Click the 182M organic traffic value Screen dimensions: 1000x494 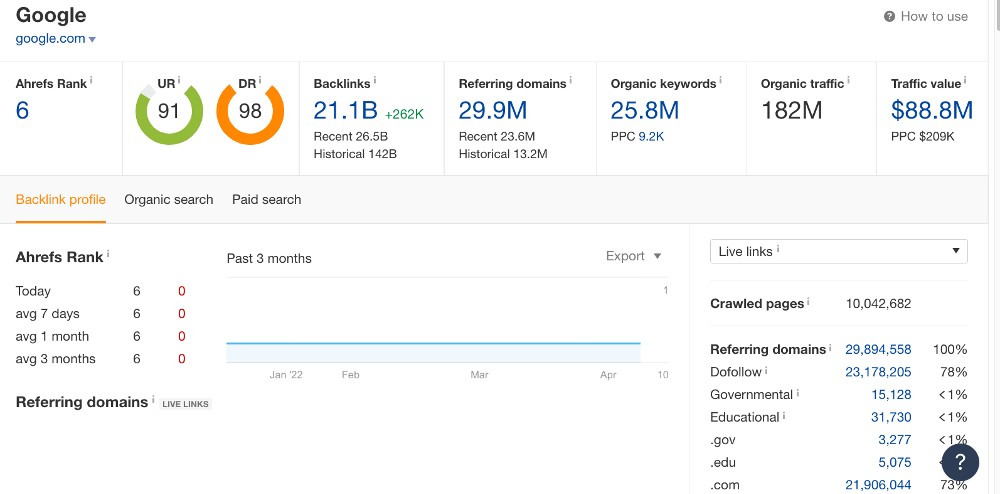pyautogui.click(x=791, y=110)
